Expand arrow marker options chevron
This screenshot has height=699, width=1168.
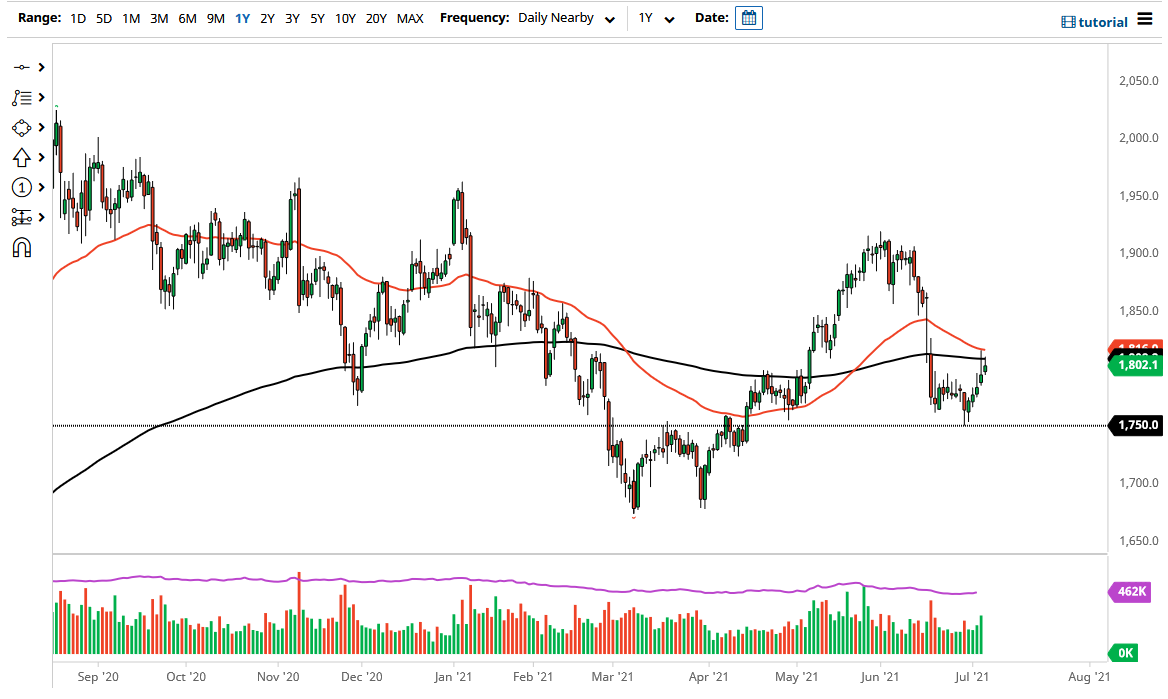point(42,157)
